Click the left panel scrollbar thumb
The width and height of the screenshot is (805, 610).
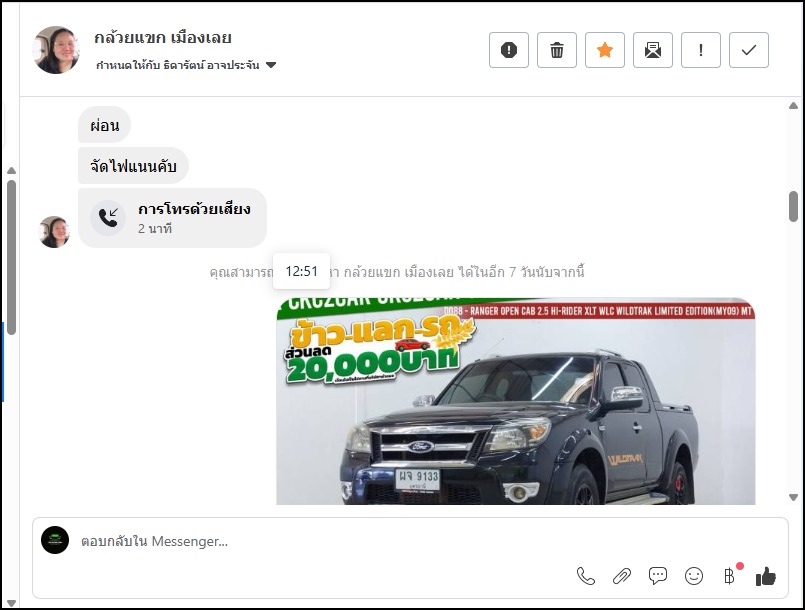[x=11, y=257]
